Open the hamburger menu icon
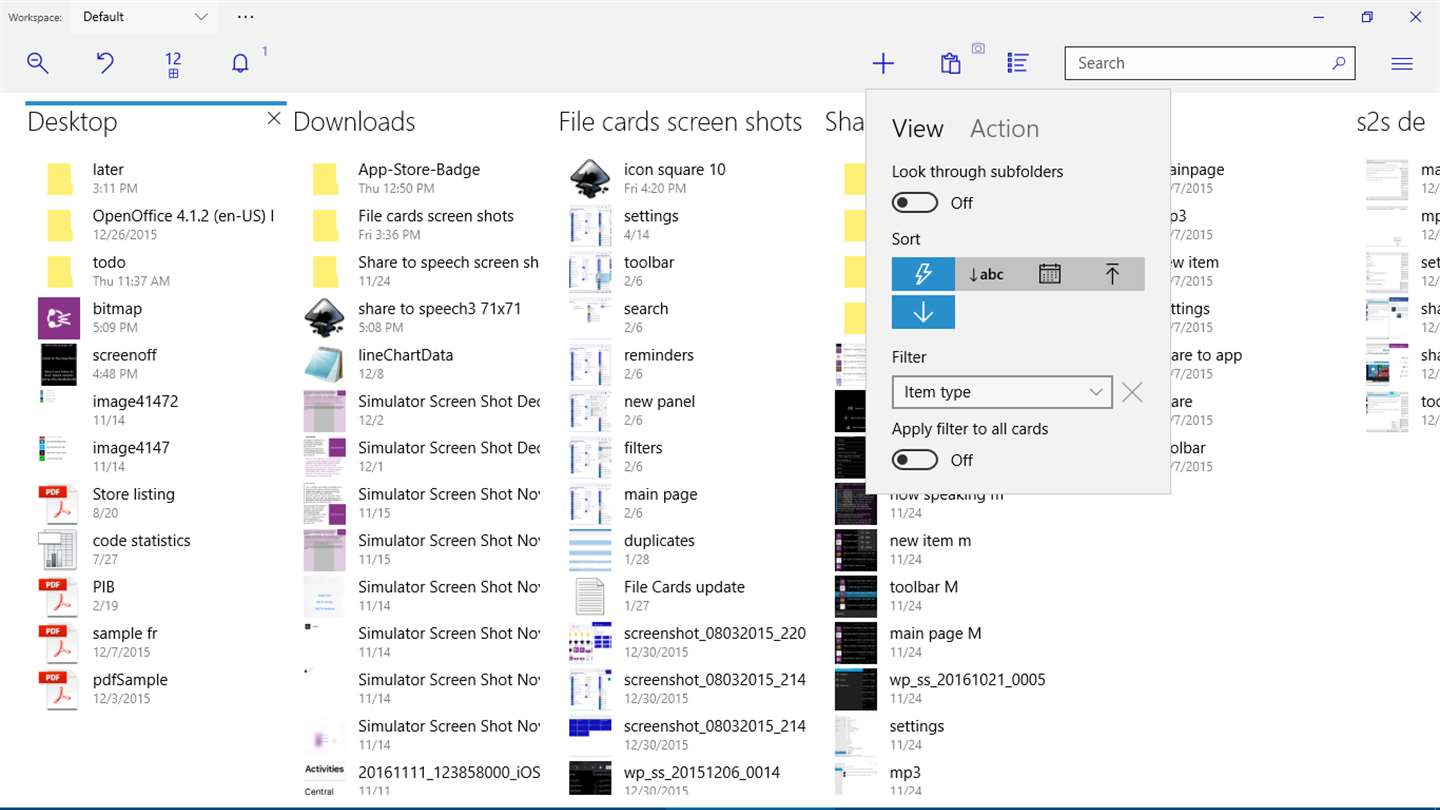The height and width of the screenshot is (810, 1440). pyautogui.click(x=1402, y=64)
